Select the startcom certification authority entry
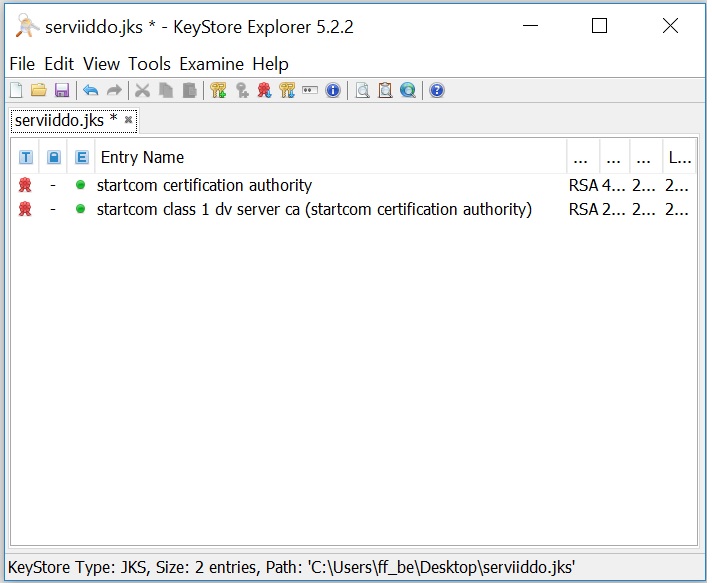 pyautogui.click(x=204, y=185)
